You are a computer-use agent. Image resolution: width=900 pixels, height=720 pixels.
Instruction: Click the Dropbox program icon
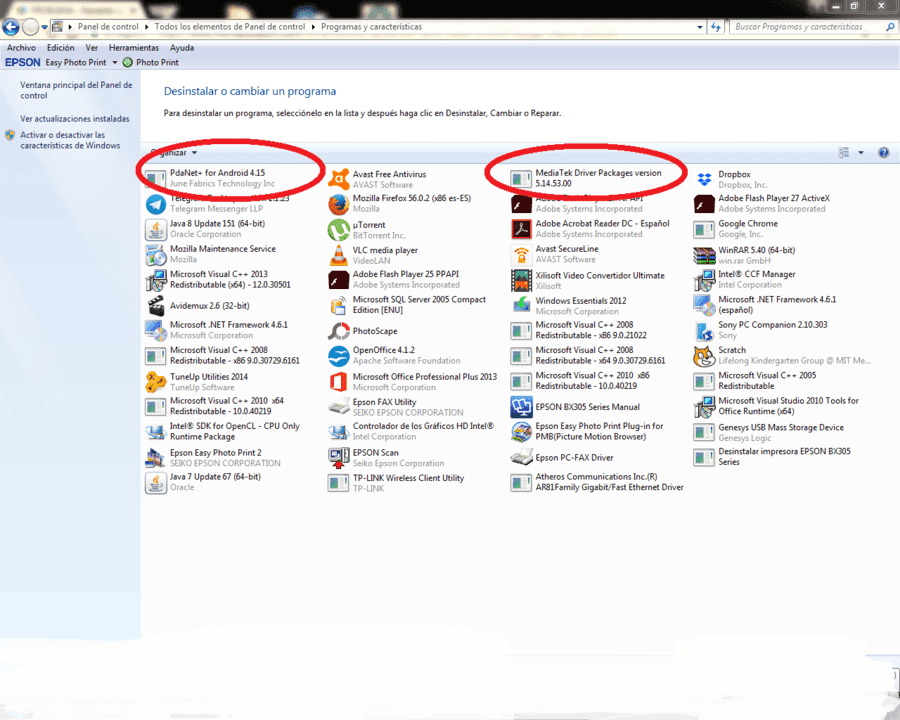704,179
